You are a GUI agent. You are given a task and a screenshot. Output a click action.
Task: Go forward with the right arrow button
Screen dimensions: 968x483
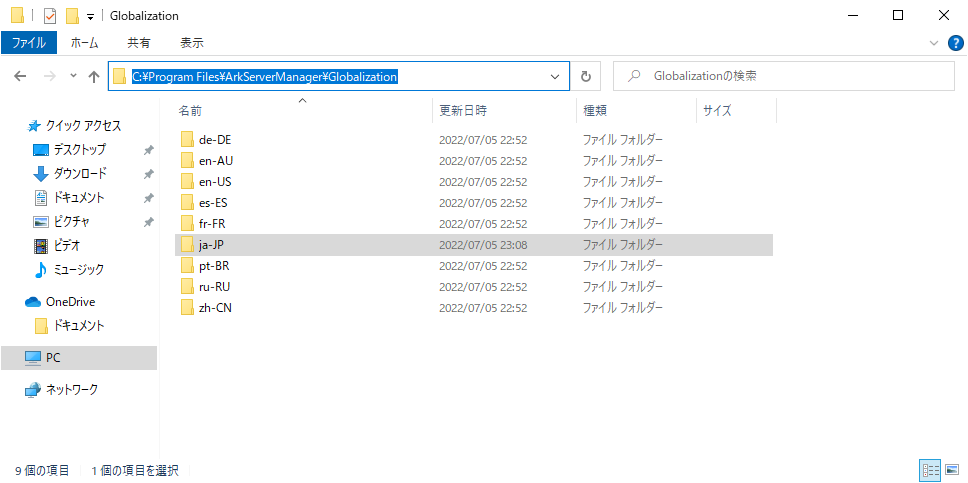tap(52, 77)
